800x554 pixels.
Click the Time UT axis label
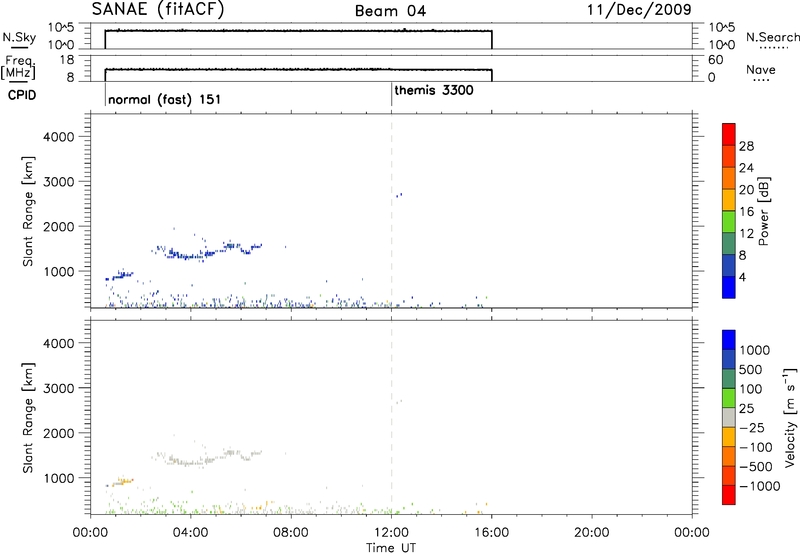(x=391, y=548)
